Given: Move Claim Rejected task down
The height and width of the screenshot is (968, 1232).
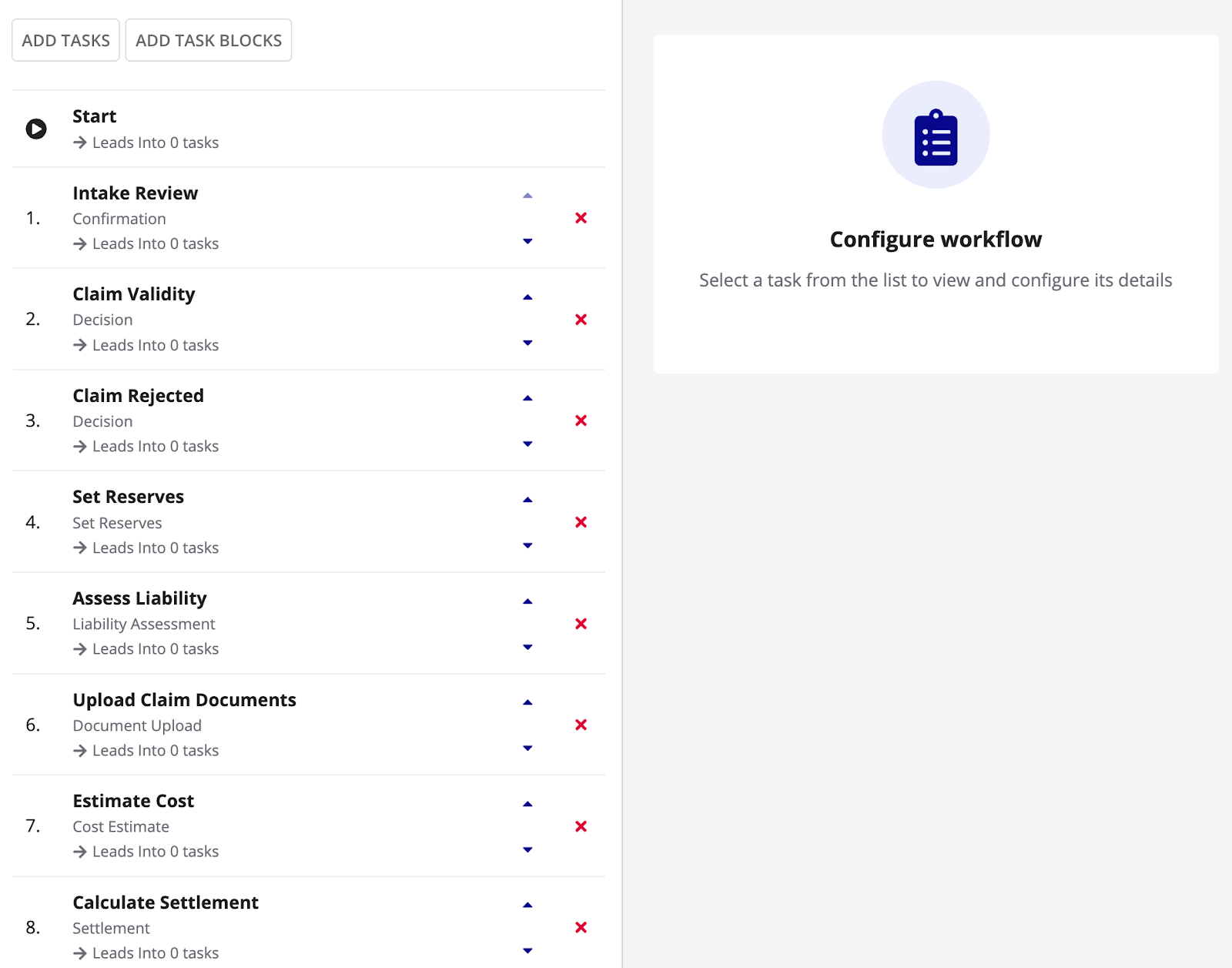Looking at the screenshot, I should pyautogui.click(x=527, y=444).
